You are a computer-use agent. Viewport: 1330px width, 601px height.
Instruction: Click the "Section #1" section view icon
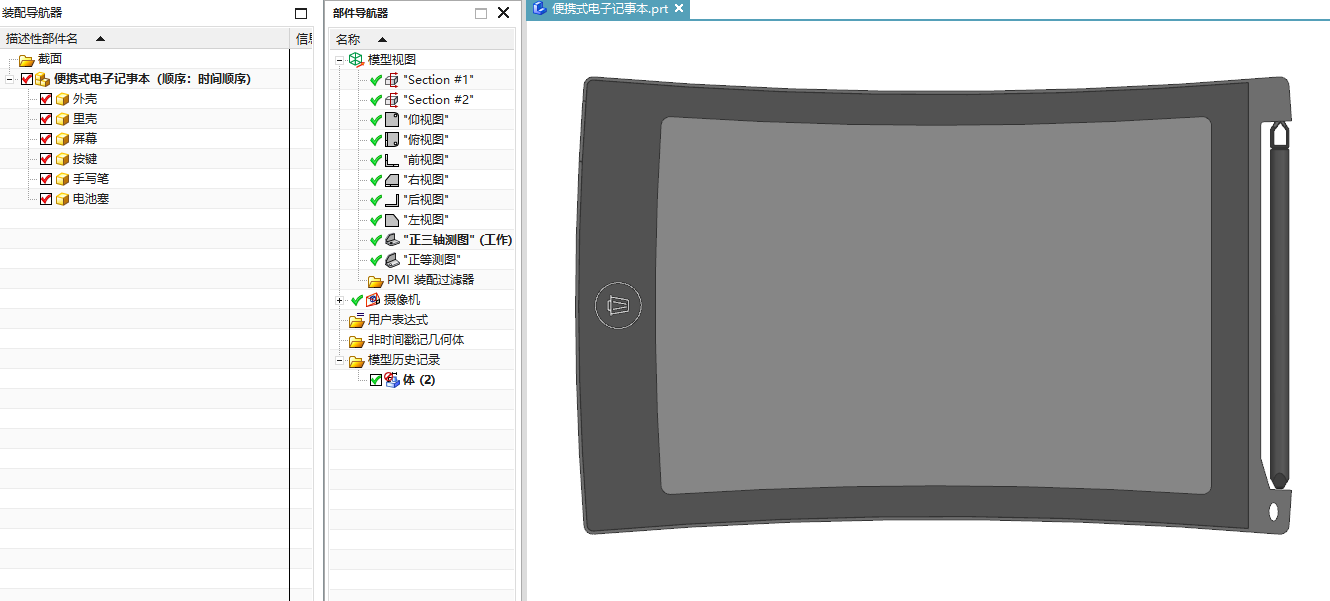(x=392, y=80)
